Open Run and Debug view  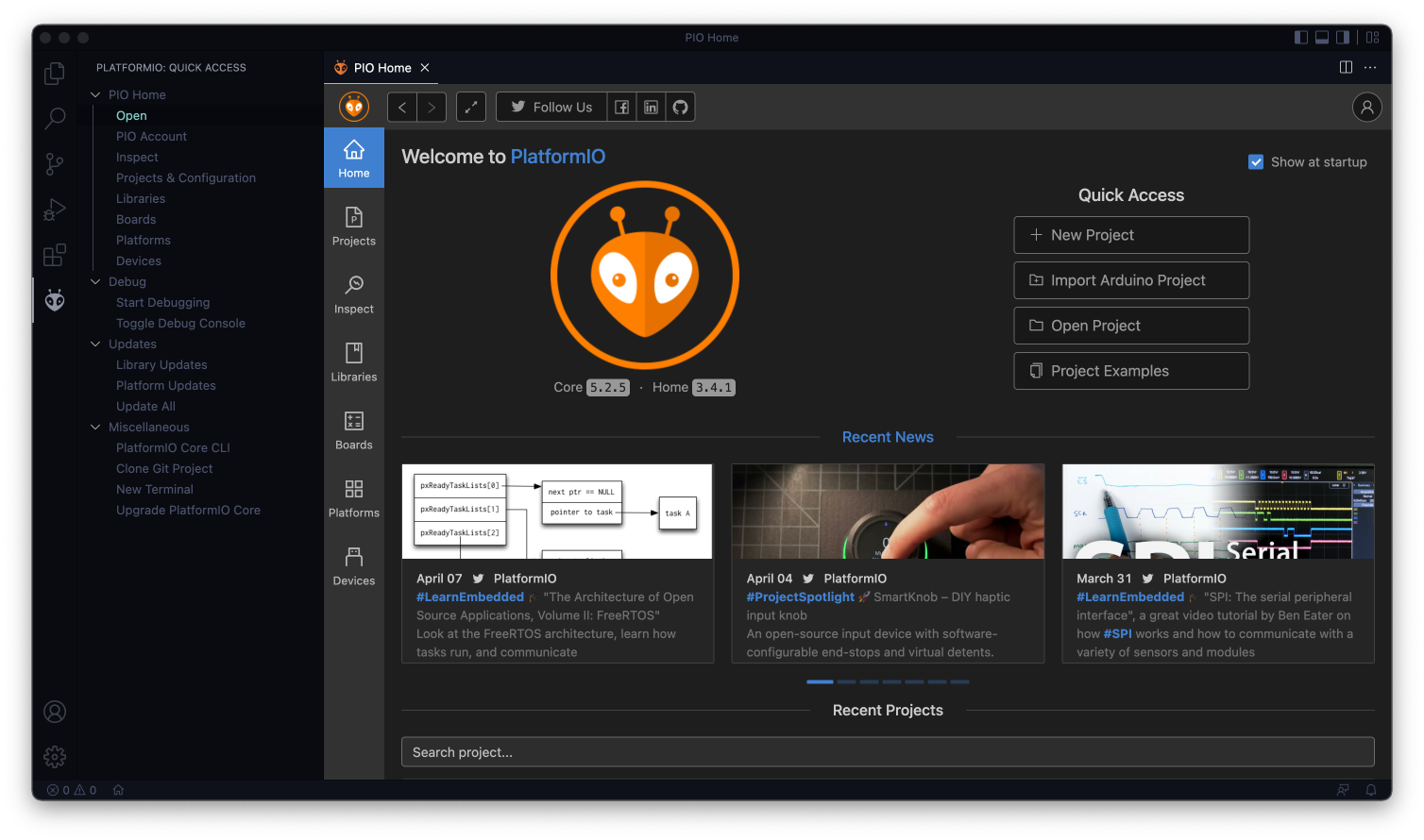pos(55,210)
